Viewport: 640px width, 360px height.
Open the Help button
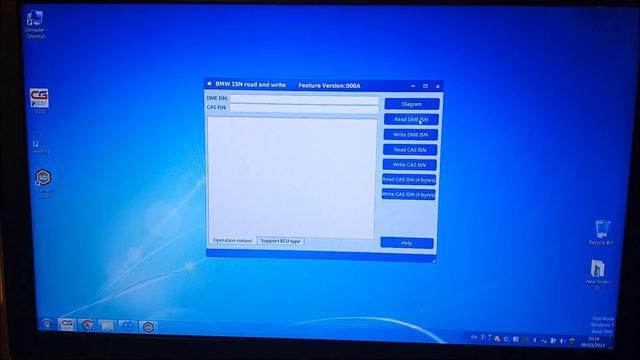tap(407, 243)
